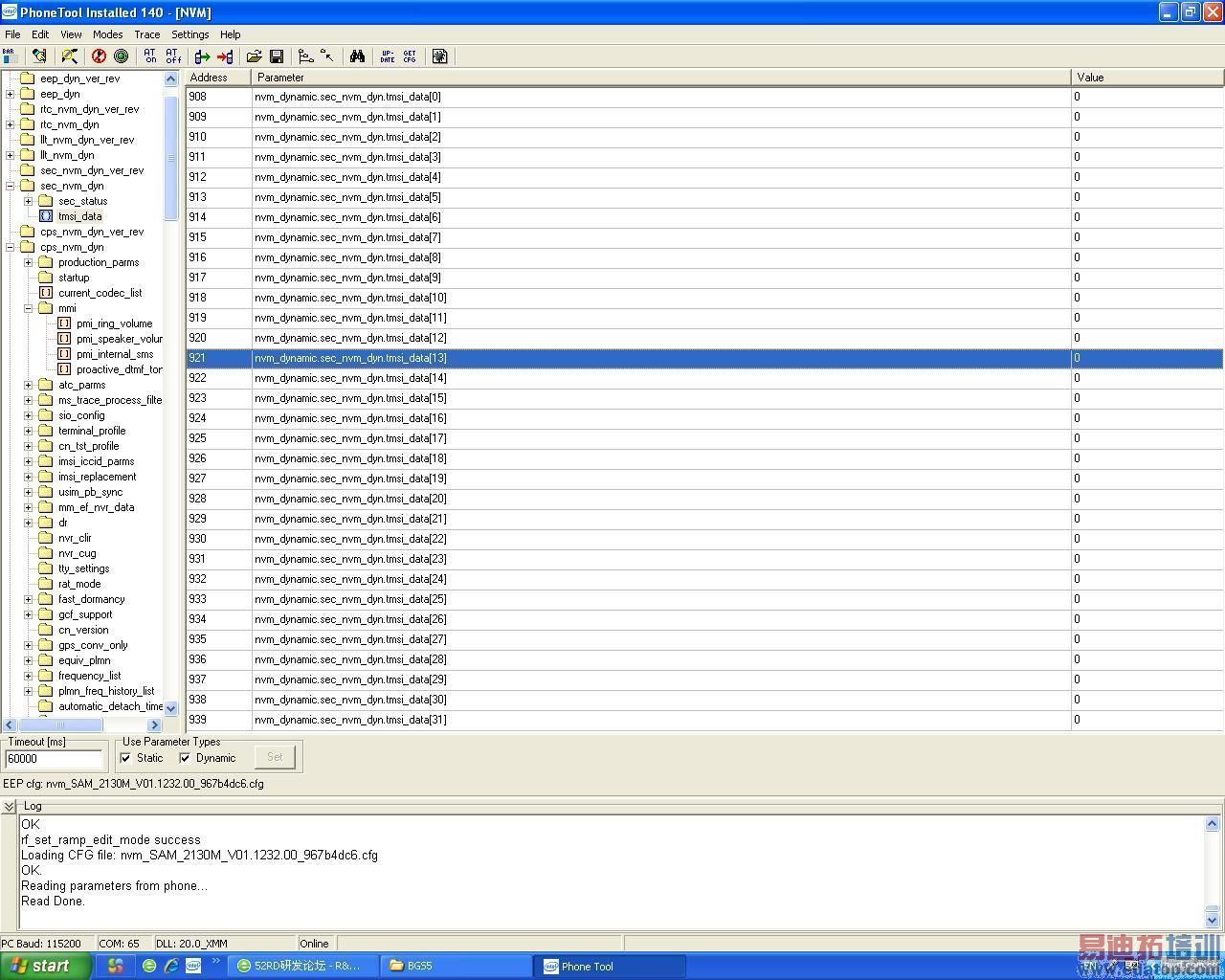The height and width of the screenshot is (980, 1225).
Task: Expand the terminal_profile tree node
Action: click(28, 431)
